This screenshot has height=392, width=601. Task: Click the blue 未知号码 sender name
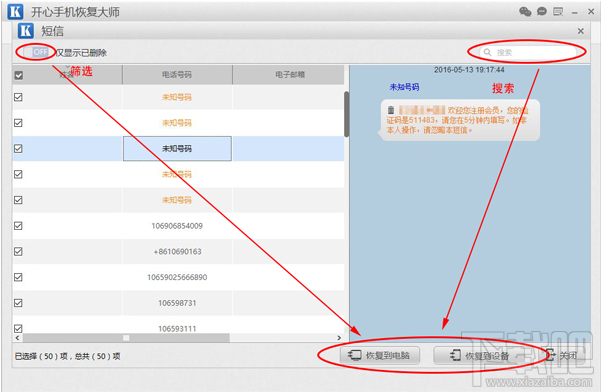pyautogui.click(x=404, y=87)
